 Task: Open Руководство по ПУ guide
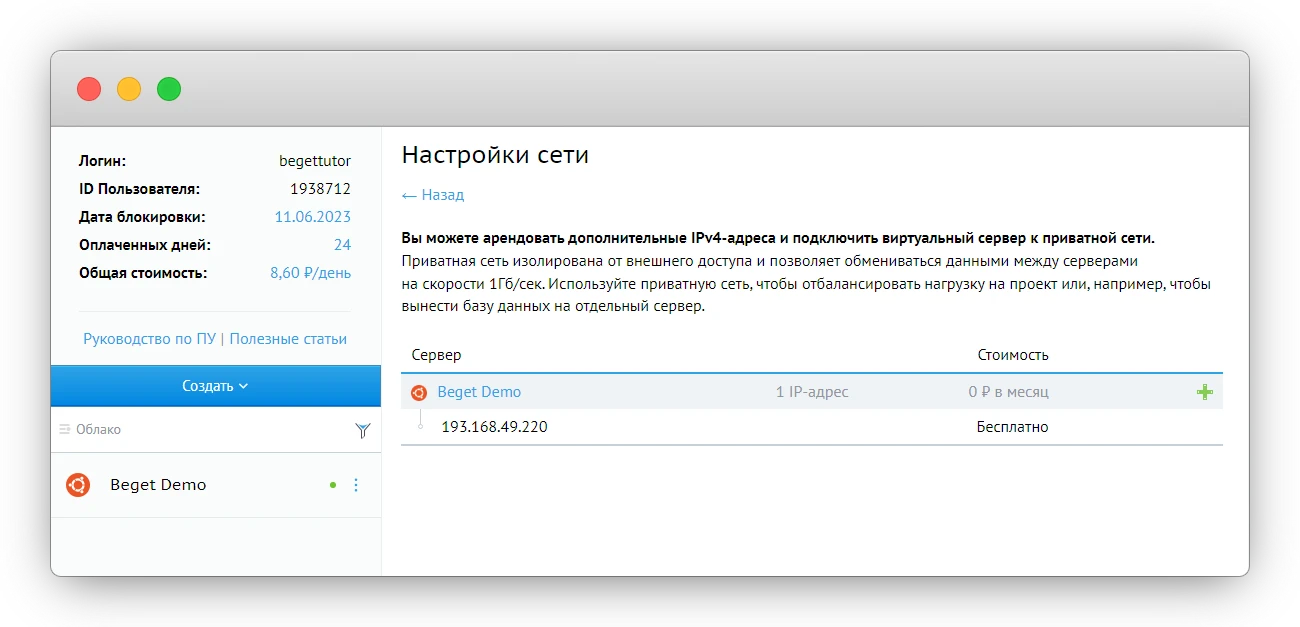point(148,338)
